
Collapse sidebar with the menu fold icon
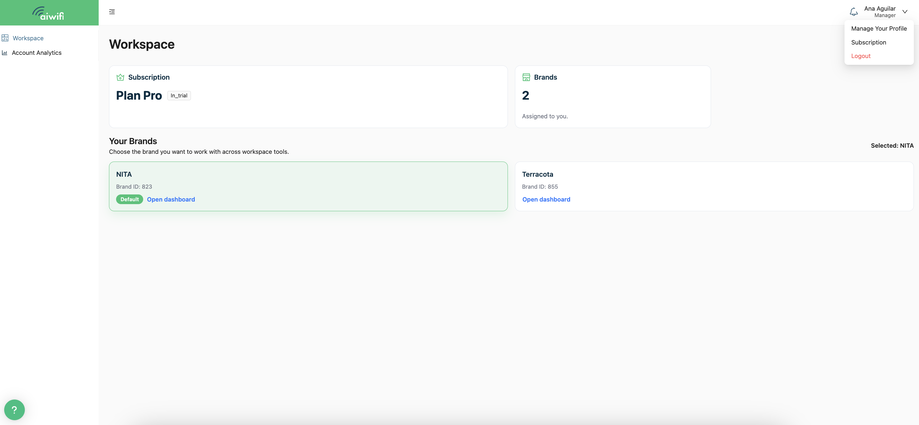click(112, 12)
